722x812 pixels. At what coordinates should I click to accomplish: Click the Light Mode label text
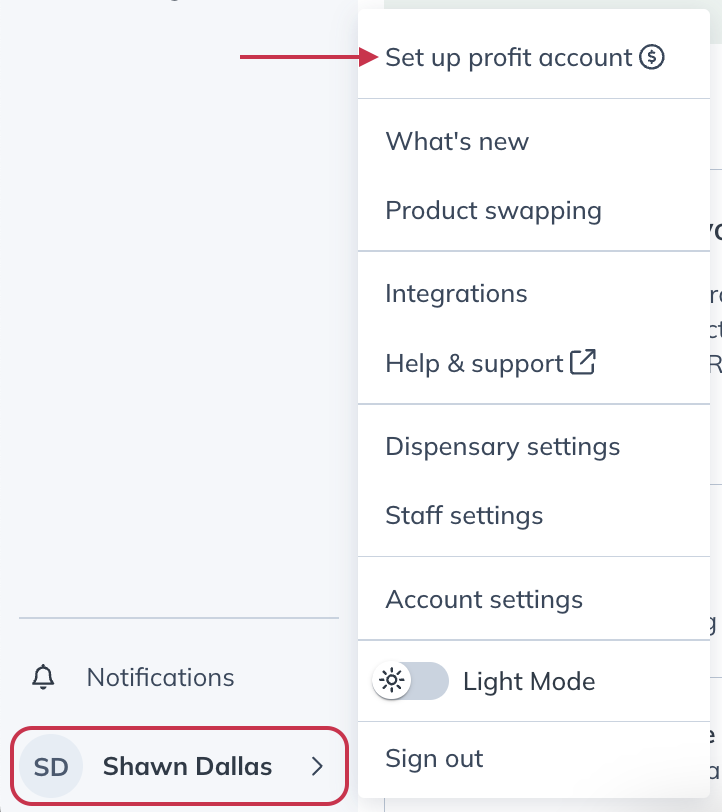tap(529, 682)
